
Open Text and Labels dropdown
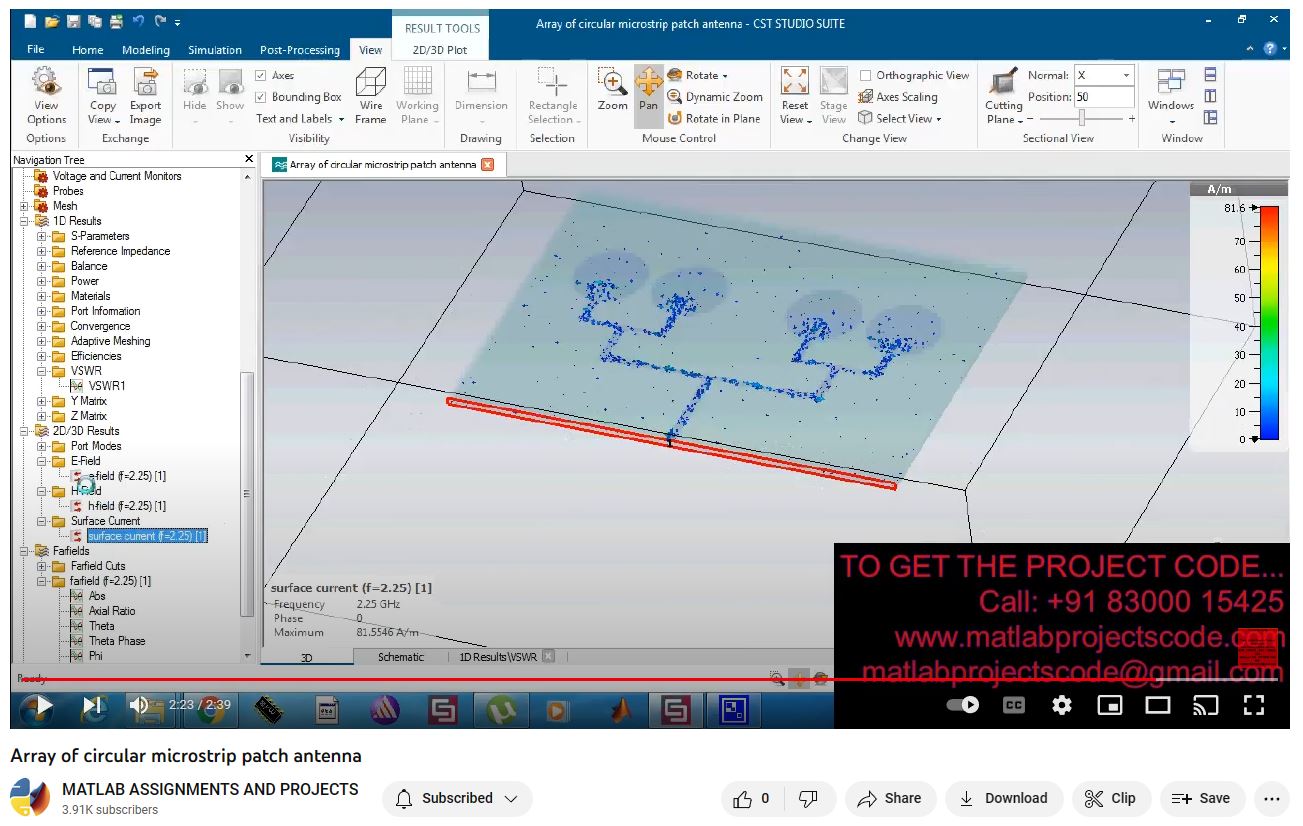coord(299,118)
